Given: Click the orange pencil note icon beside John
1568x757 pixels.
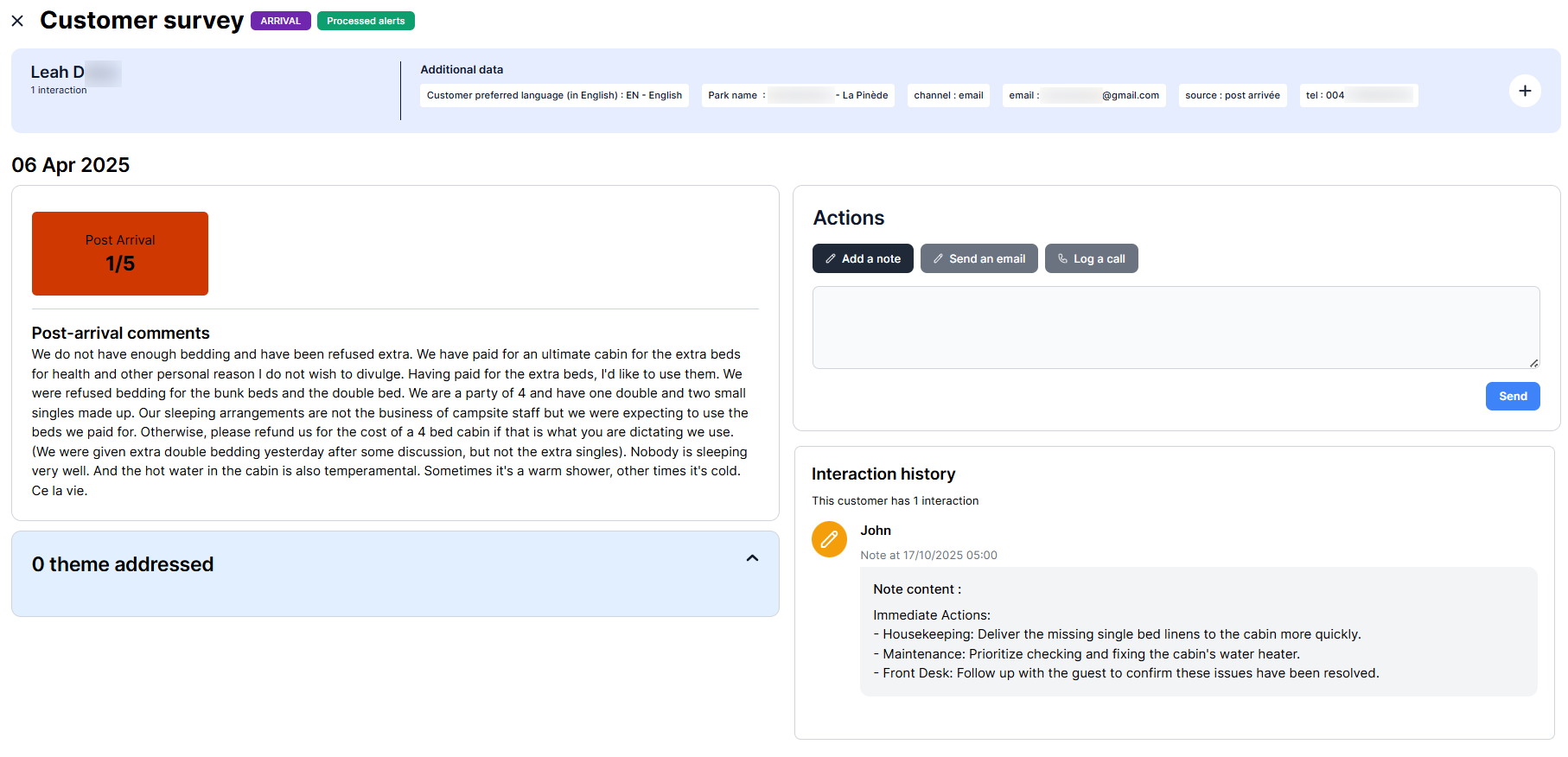Looking at the screenshot, I should click(828, 539).
